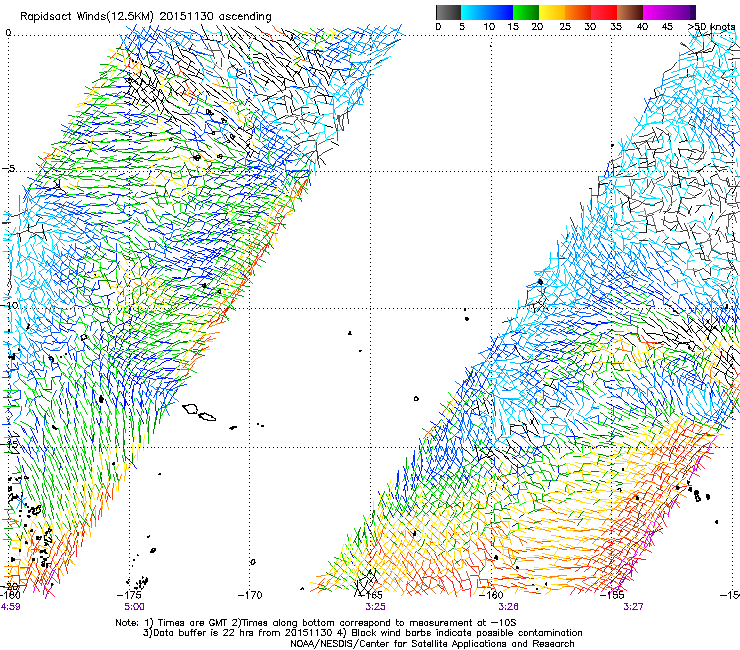740x650 pixels.
Task: Click the legend tick label '10'
Action: [x=489, y=27]
